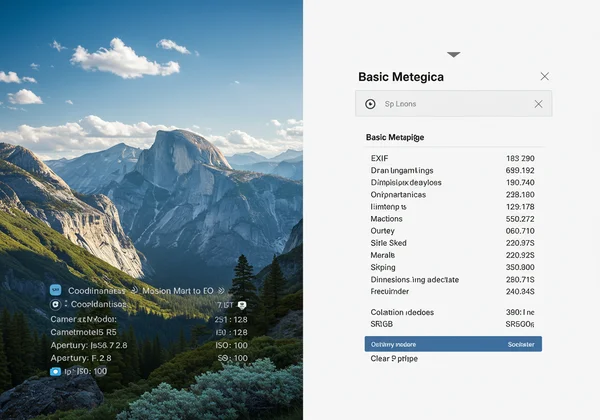Select the Freclimder metadata row

(x=453, y=292)
